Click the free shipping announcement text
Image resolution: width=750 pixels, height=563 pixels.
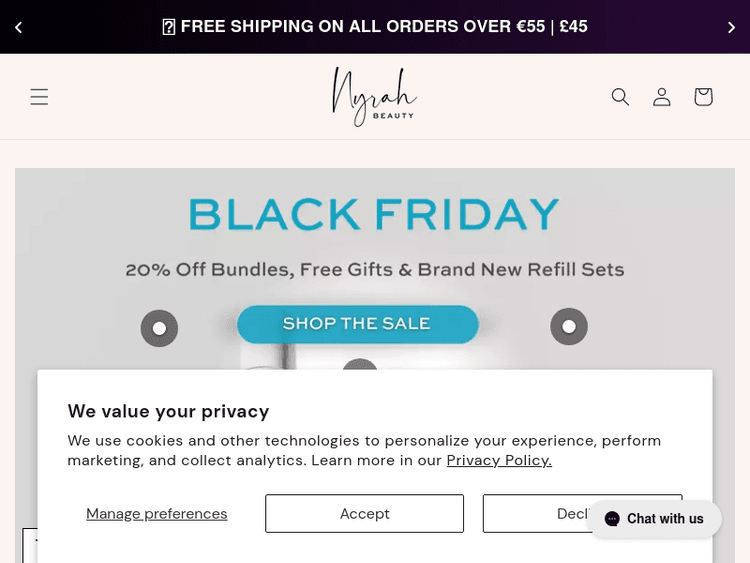[375, 27]
